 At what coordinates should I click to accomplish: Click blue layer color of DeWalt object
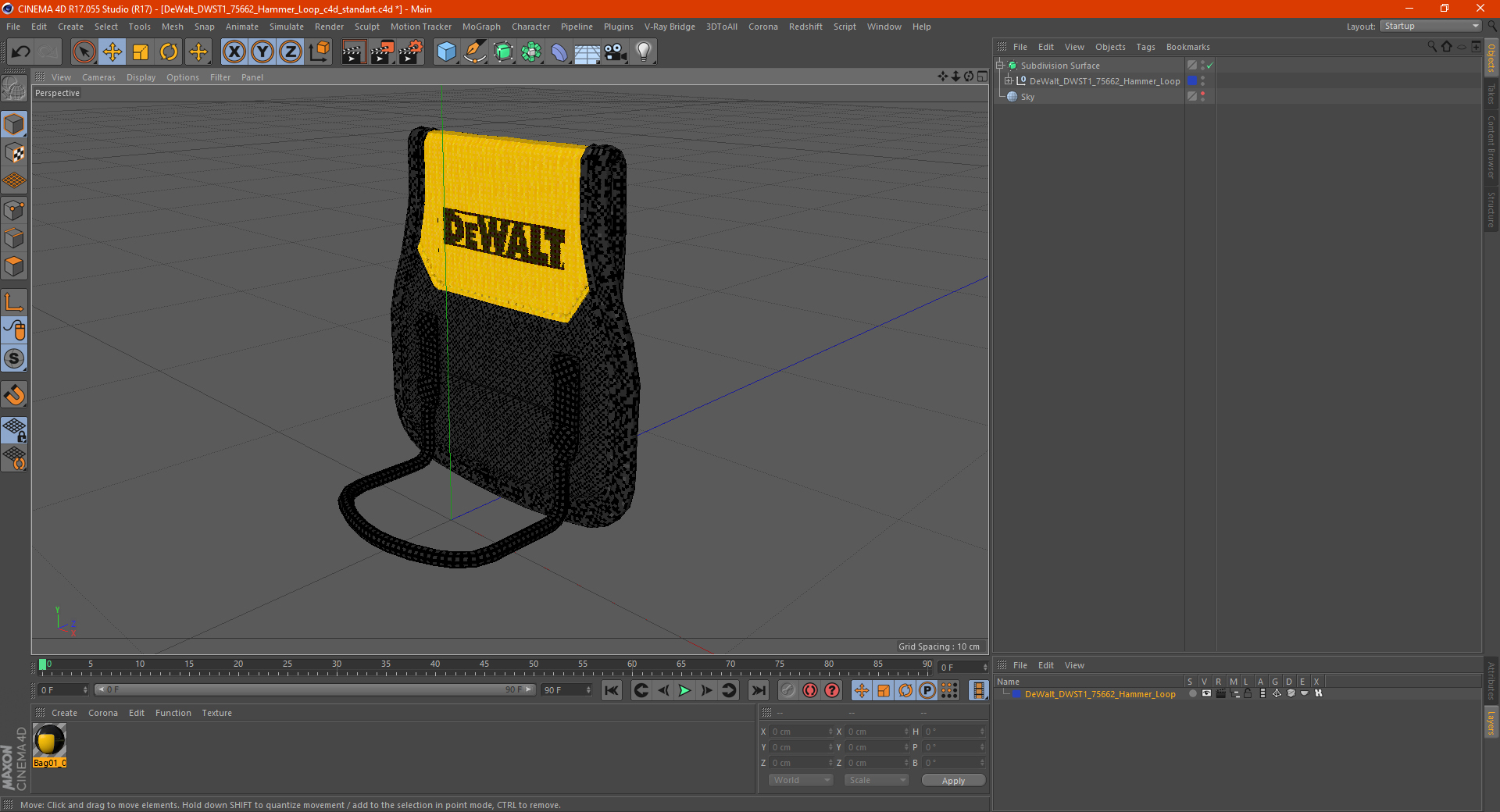point(1192,81)
